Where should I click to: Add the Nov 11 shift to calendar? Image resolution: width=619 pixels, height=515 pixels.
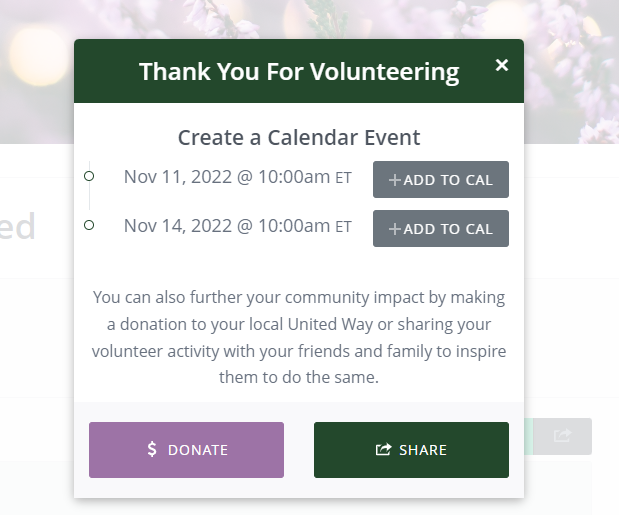[x=441, y=180]
